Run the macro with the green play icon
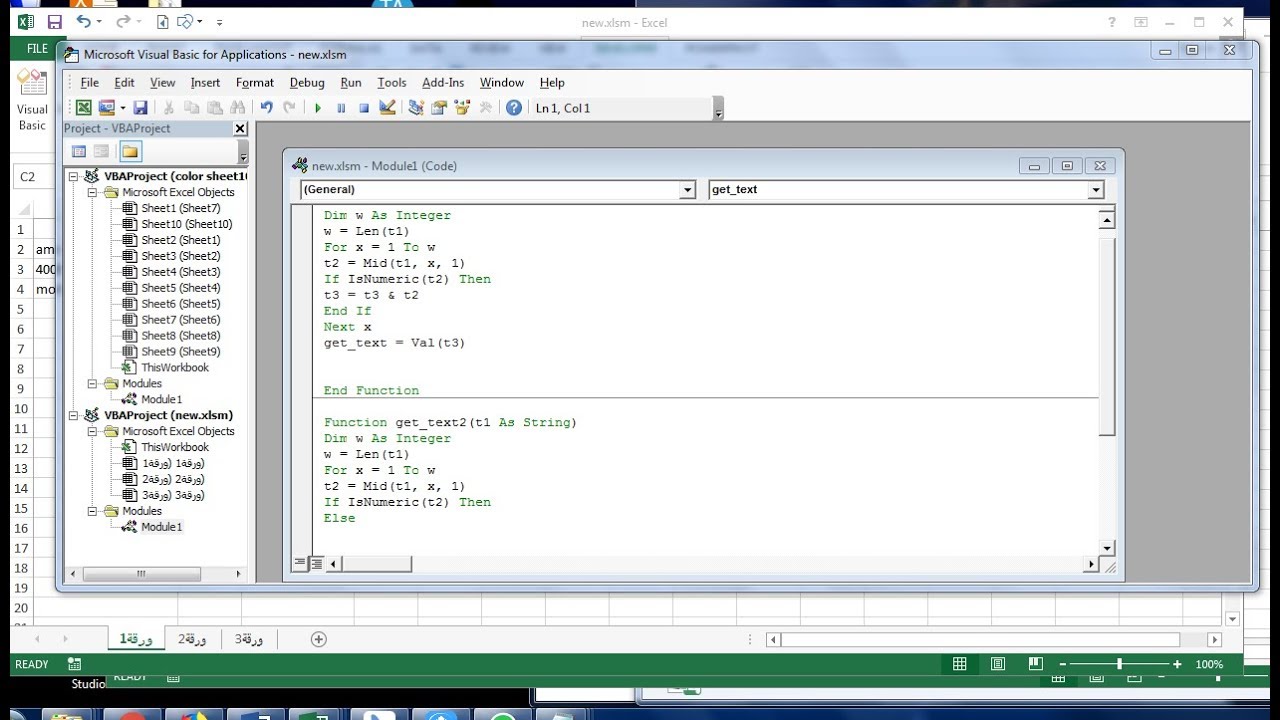 pos(318,108)
